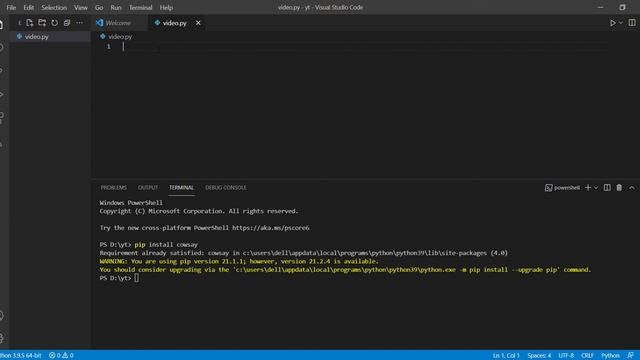Screen dimensions: 640x360
Task: Open the Terminal menu
Action: coord(140,7)
